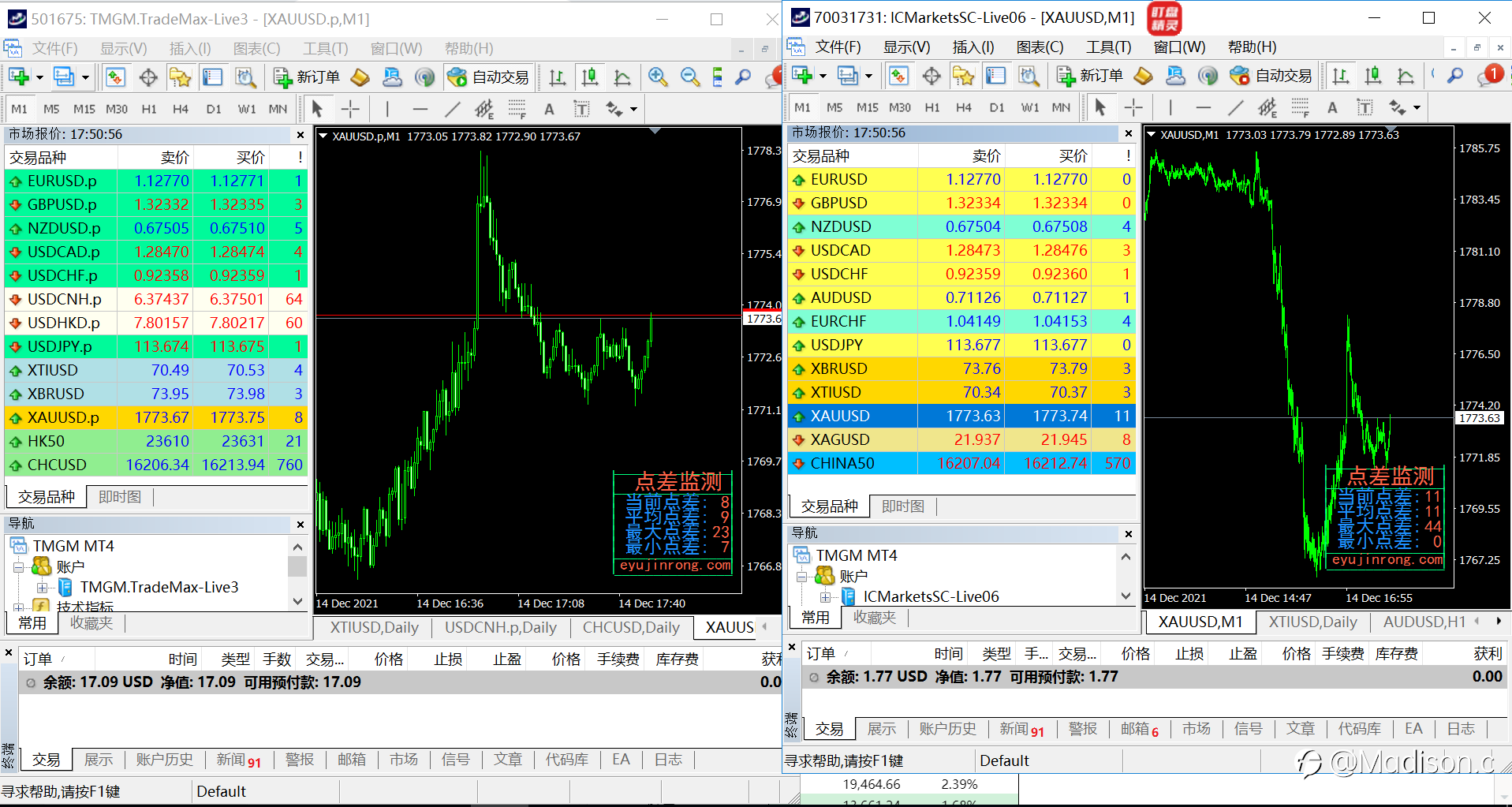The height and width of the screenshot is (807, 1512).
Task: Open Strategy Tester icon in right toolbar
Action: tap(1029, 76)
